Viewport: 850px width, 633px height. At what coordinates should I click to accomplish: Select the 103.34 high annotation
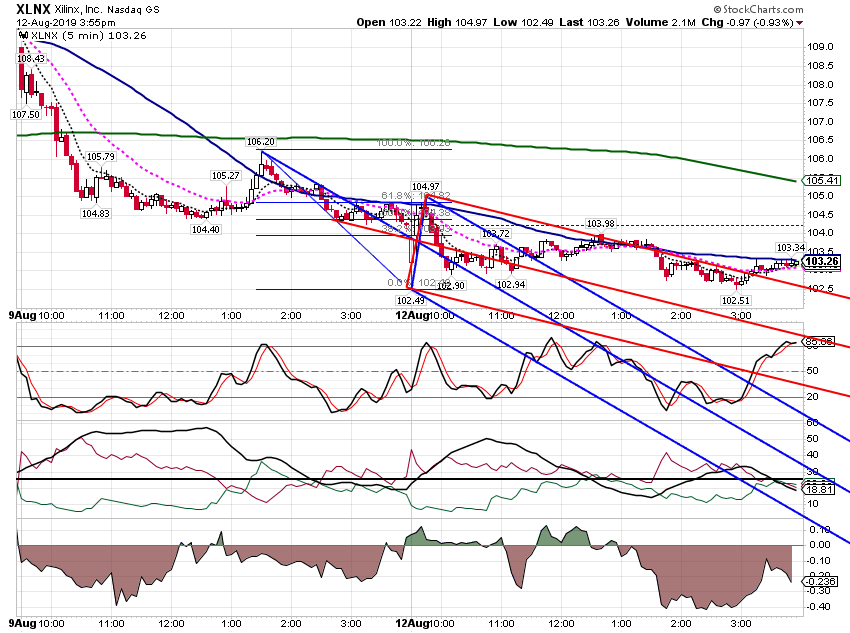pyautogui.click(x=790, y=248)
